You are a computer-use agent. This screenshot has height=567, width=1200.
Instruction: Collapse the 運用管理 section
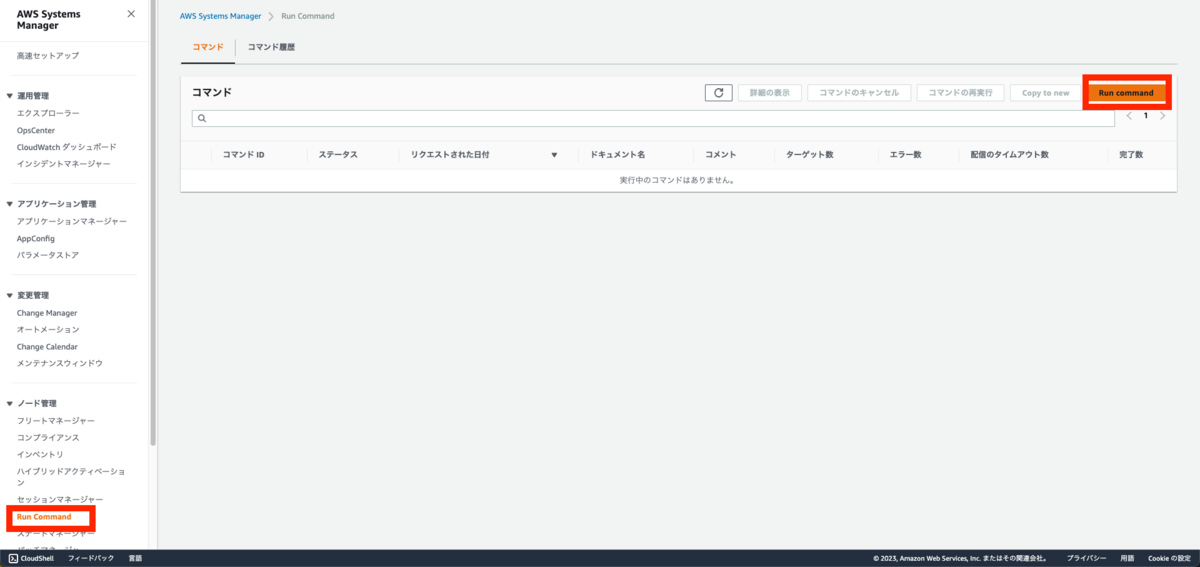(9, 96)
